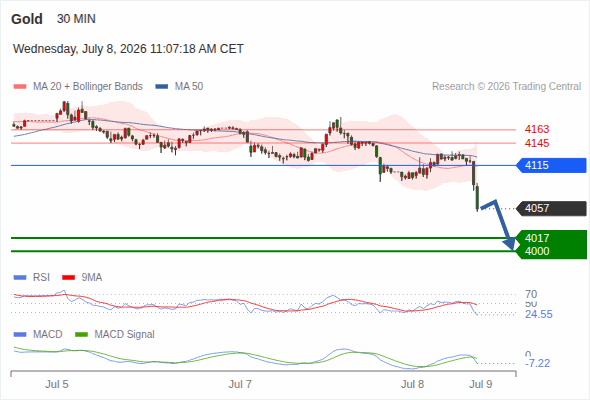This screenshot has width=590, height=400.
Task: Click the MACD value -7.22 label
Action: [x=537, y=363]
